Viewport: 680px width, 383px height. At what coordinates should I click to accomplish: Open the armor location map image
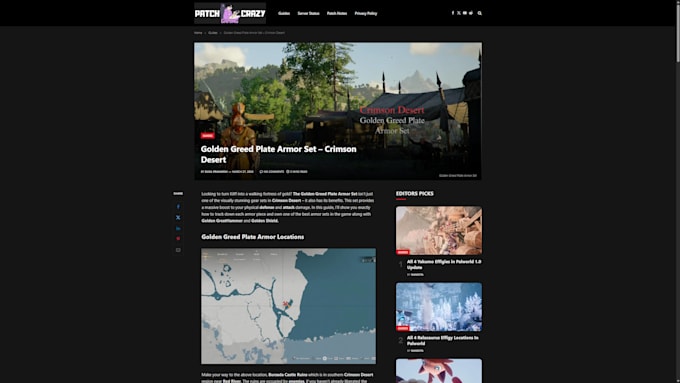(x=288, y=306)
